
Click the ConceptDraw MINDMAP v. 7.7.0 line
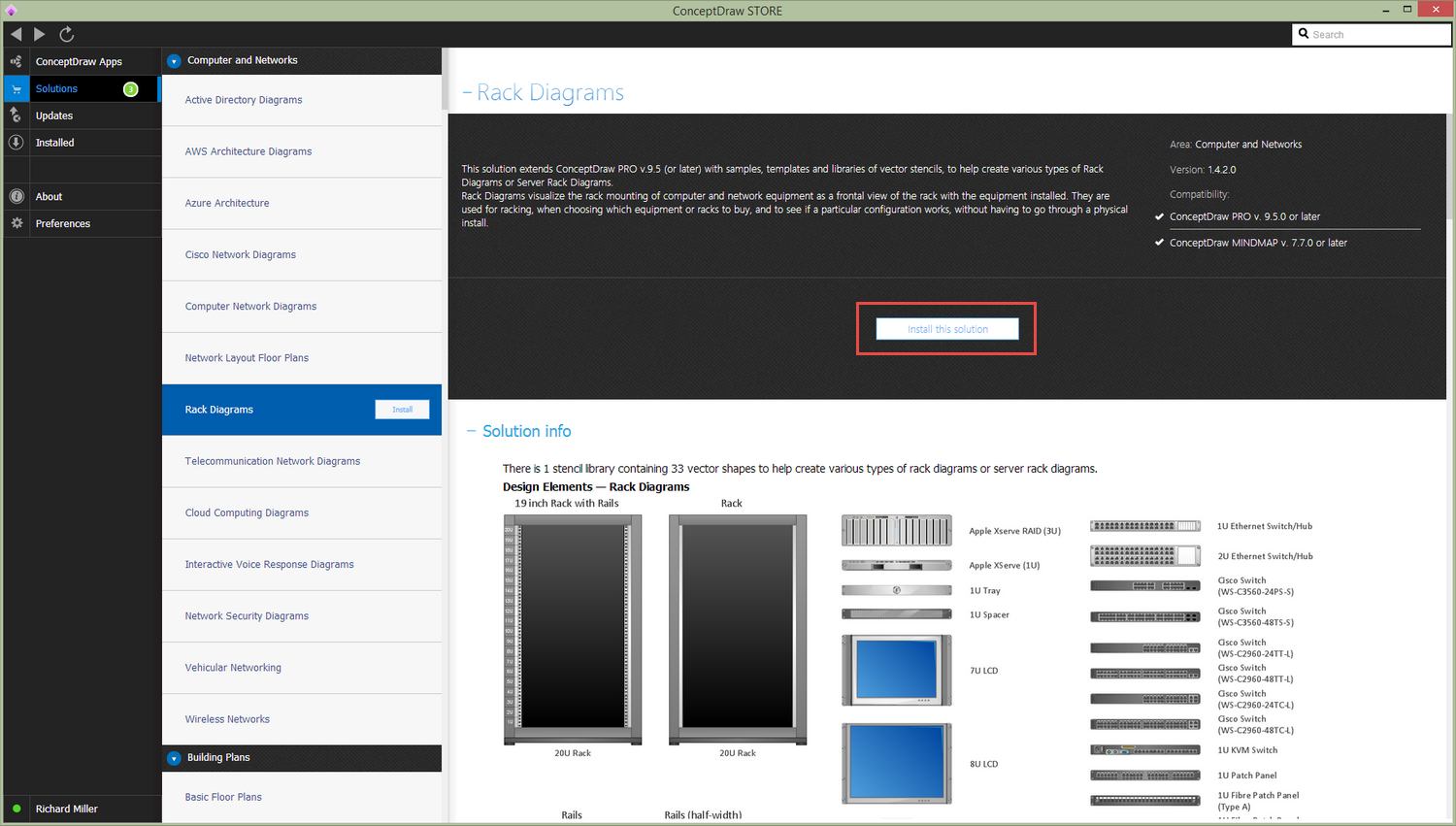[x=1258, y=243]
